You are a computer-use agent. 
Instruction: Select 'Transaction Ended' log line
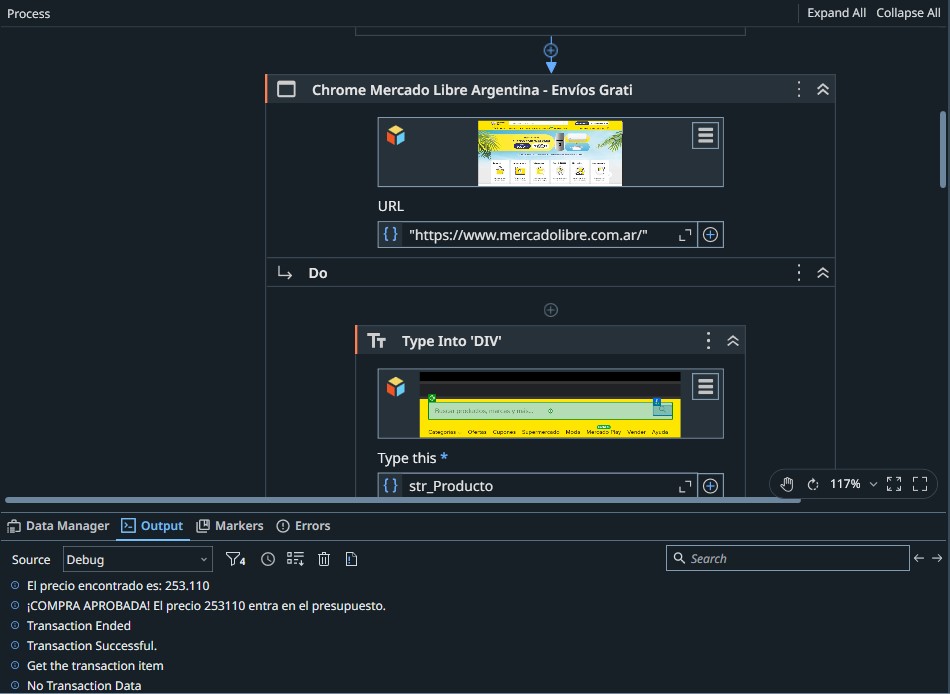tap(79, 626)
